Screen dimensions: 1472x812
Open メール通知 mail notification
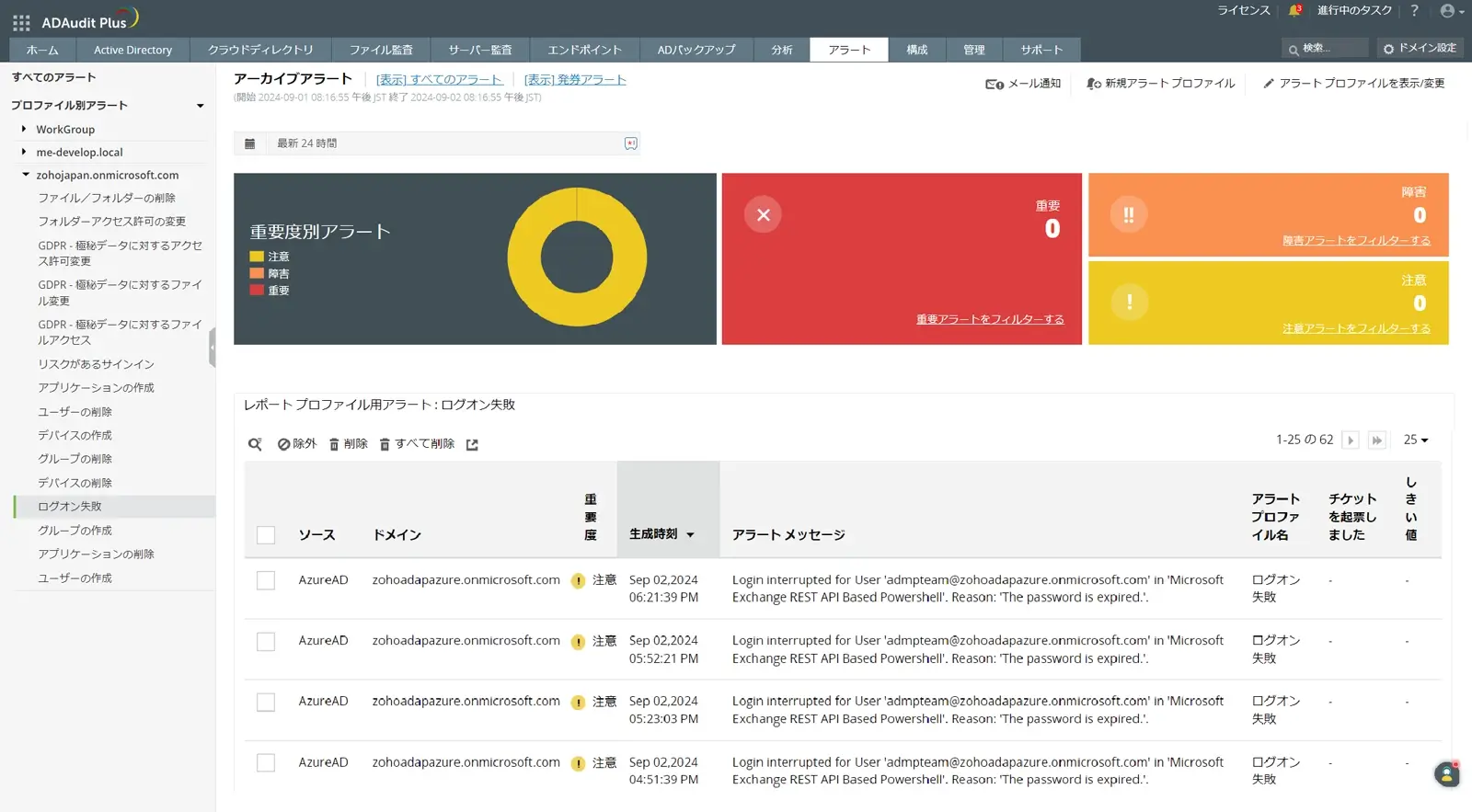[1023, 84]
